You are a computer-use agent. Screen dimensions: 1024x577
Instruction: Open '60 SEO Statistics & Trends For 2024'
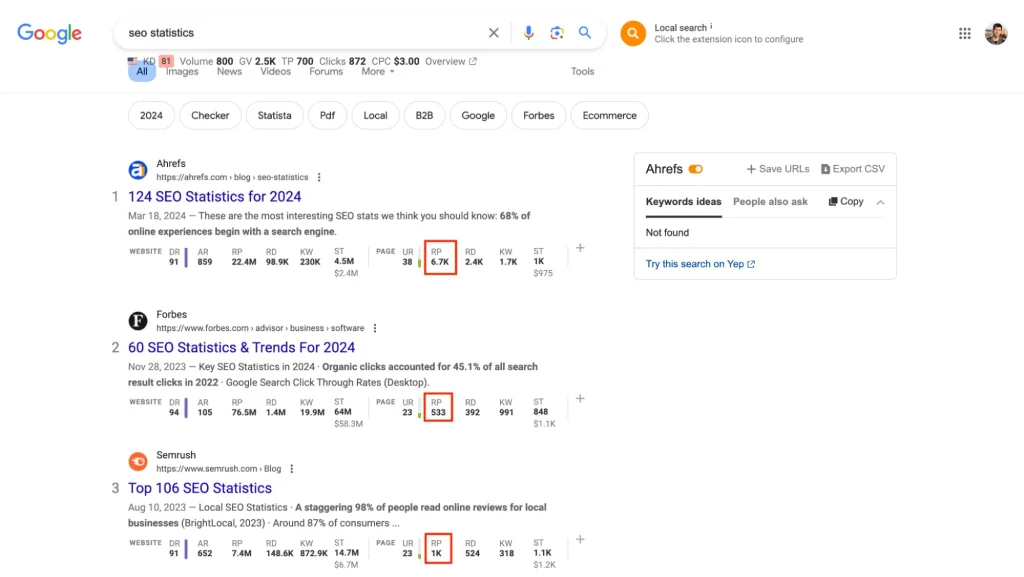[x=242, y=347]
